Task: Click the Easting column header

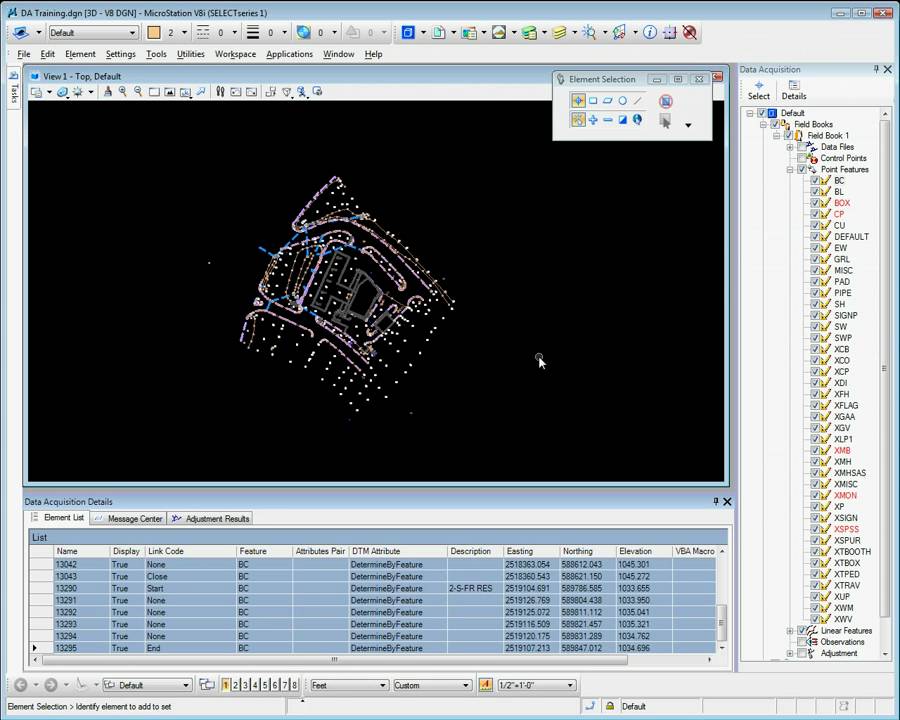Action: pos(520,551)
